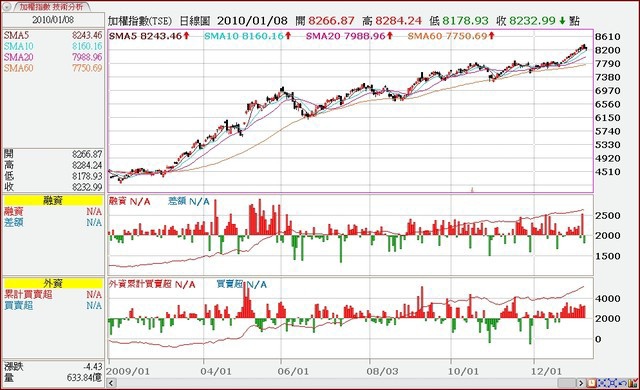Click the 差額 N/A row in left panel

click(53, 222)
